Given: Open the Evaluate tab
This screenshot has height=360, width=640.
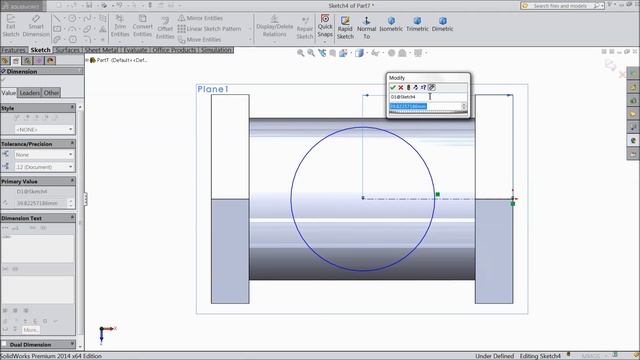Looking at the screenshot, I should (135, 50).
